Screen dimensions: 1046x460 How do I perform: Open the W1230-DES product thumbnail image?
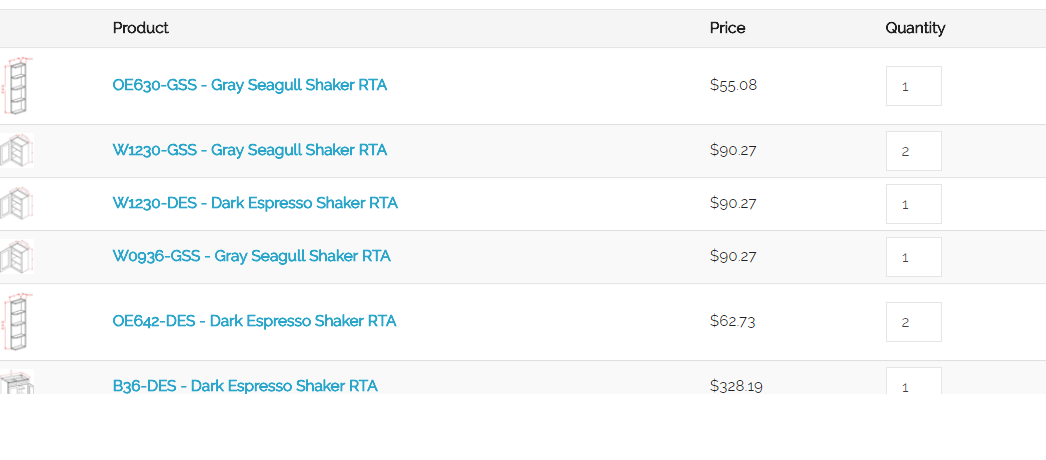tap(17, 204)
